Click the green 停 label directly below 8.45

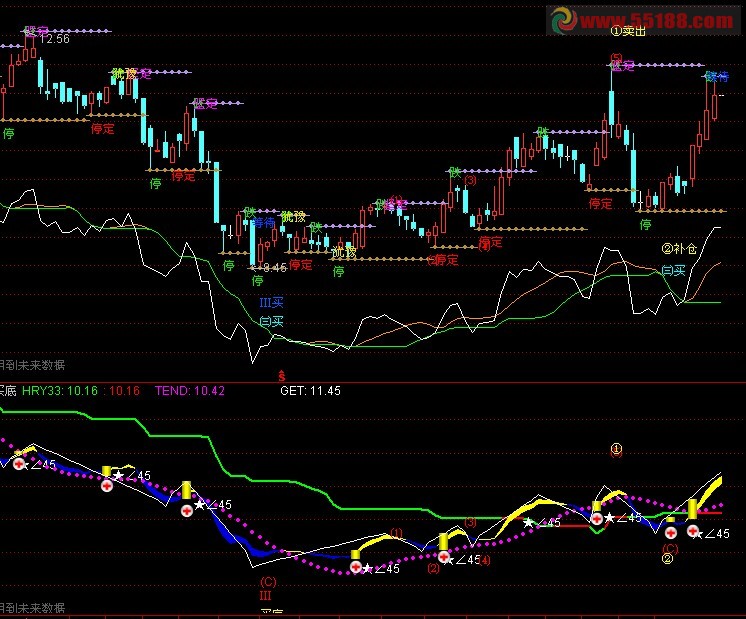click(257, 280)
